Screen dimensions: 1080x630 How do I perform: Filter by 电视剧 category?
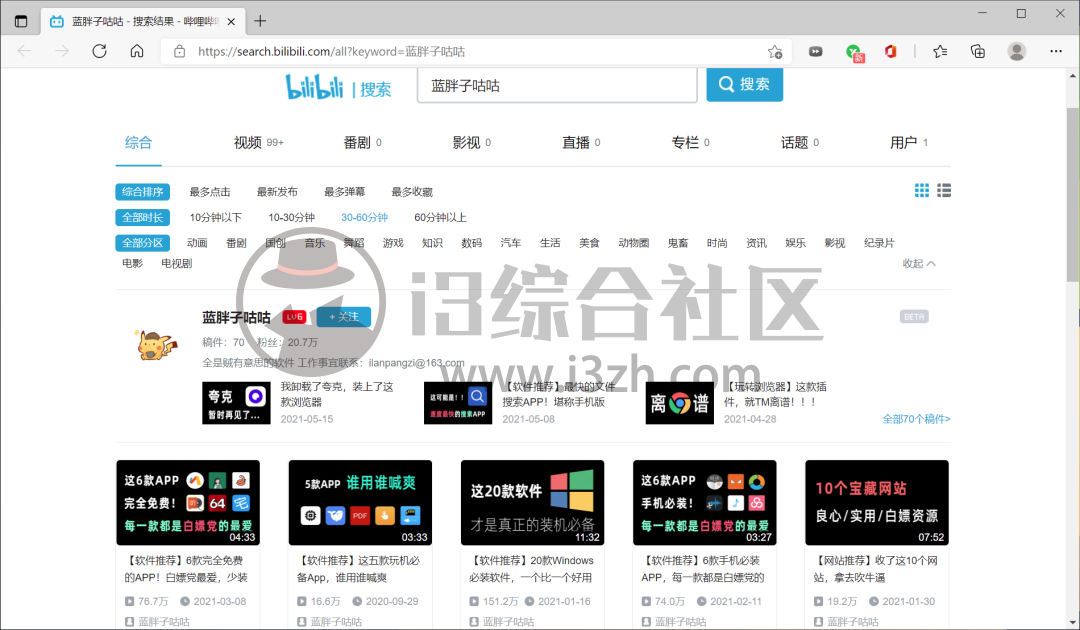coord(176,263)
